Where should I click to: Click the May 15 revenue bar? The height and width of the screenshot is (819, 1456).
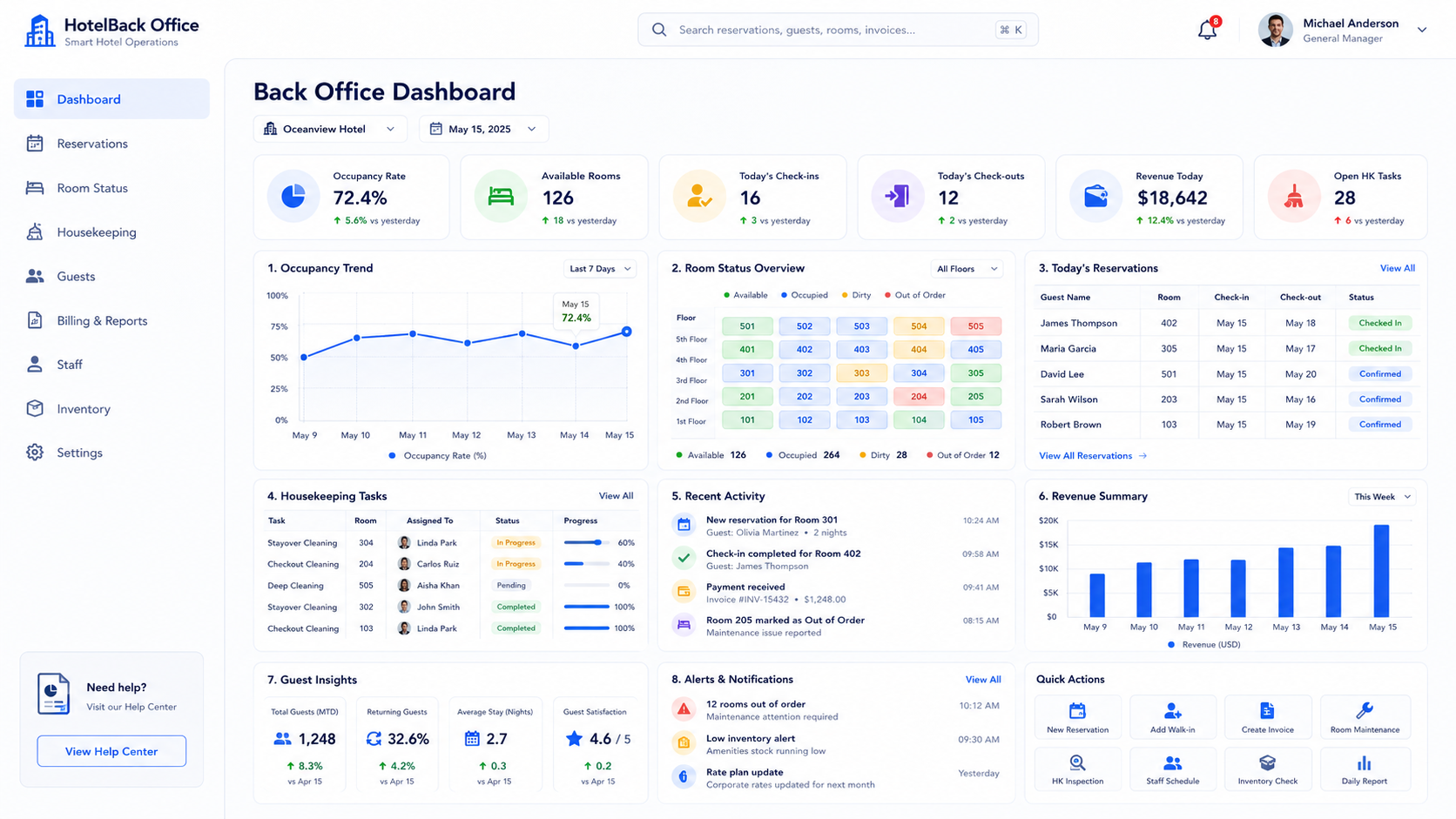click(x=1381, y=571)
